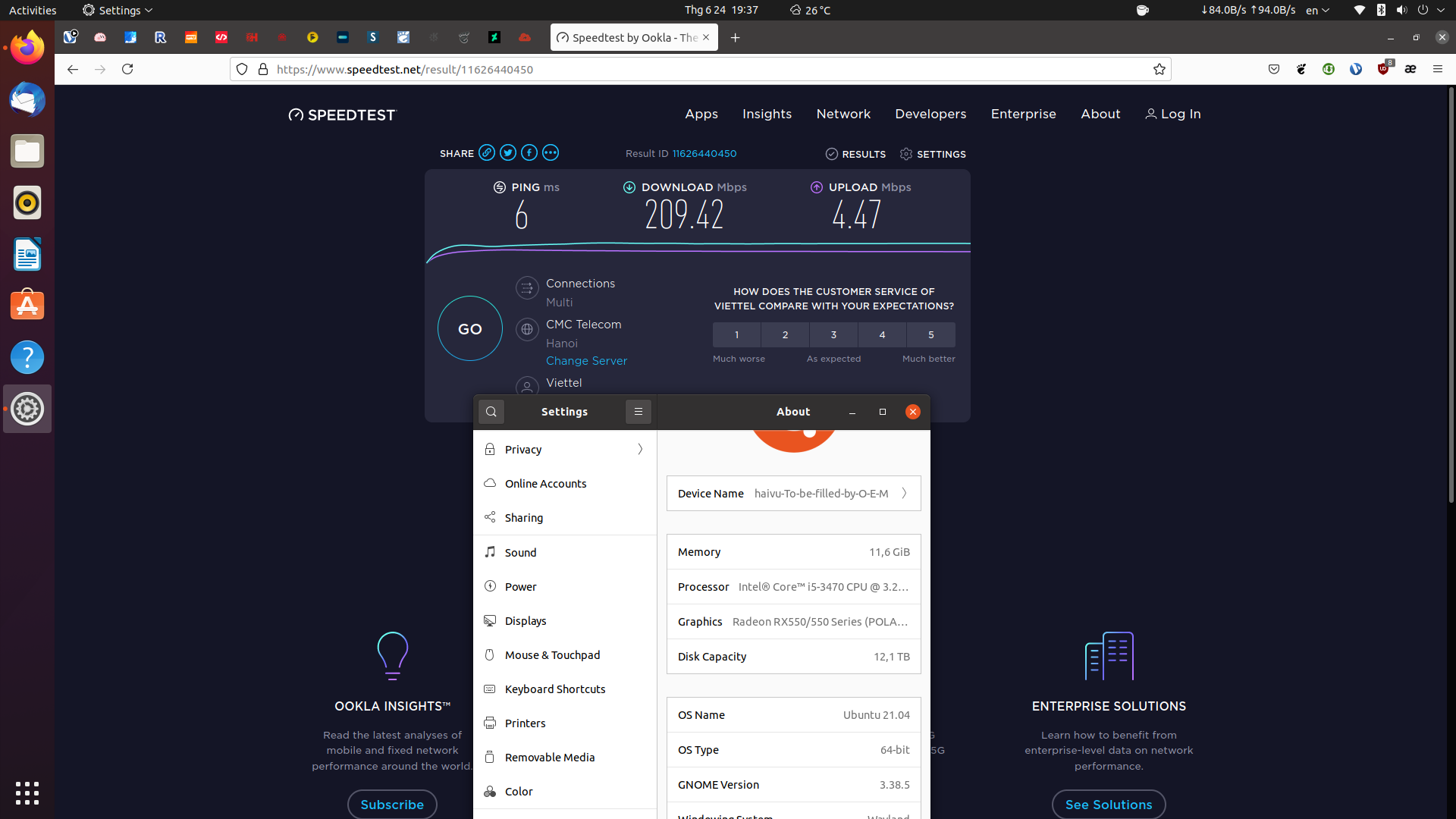Open LibreOffice Writer from the dock

click(x=27, y=255)
